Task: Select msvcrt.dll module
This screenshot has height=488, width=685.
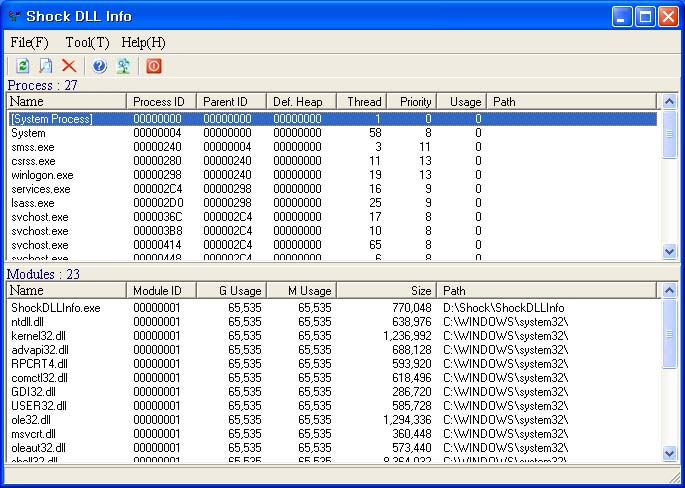Action: click(332, 434)
